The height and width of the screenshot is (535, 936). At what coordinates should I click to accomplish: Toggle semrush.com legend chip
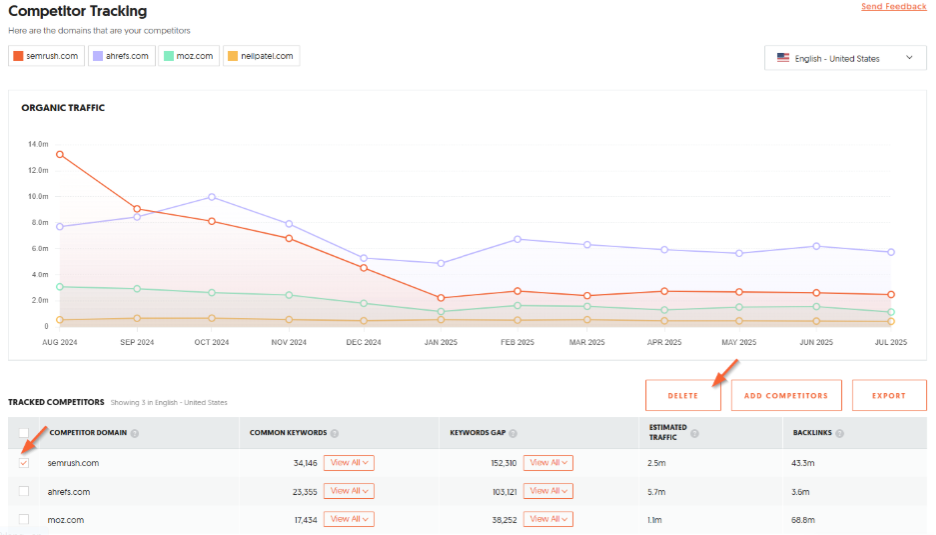pyautogui.click(x=46, y=56)
